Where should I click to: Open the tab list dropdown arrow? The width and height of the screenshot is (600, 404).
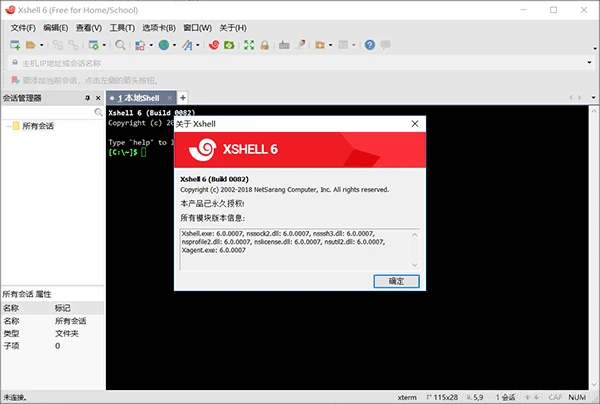pyautogui.click(x=593, y=98)
